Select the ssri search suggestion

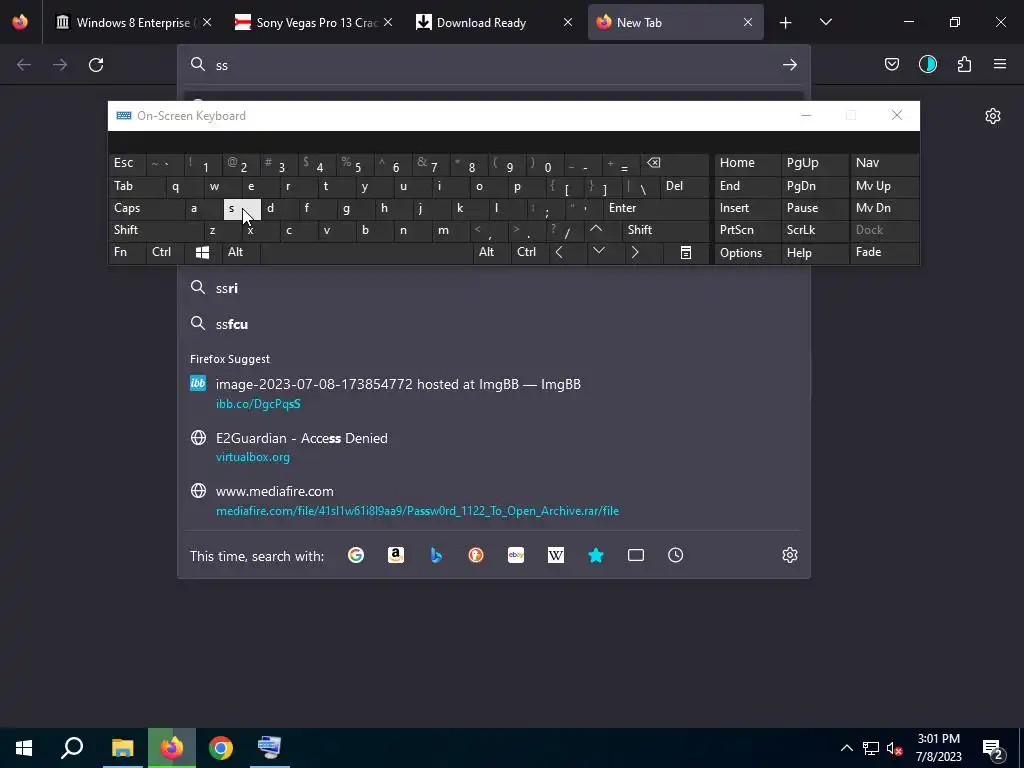493,288
